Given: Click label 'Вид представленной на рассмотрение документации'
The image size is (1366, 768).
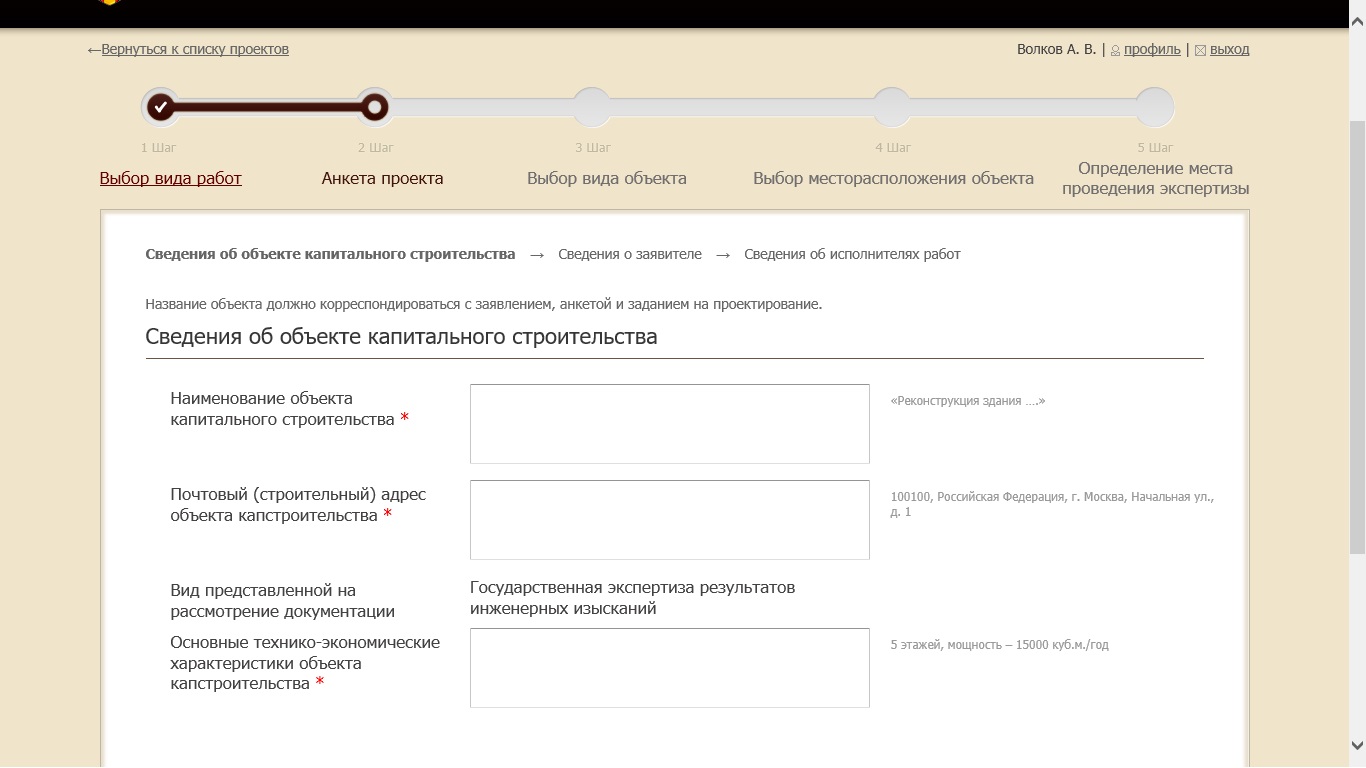Looking at the screenshot, I should coord(282,601).
